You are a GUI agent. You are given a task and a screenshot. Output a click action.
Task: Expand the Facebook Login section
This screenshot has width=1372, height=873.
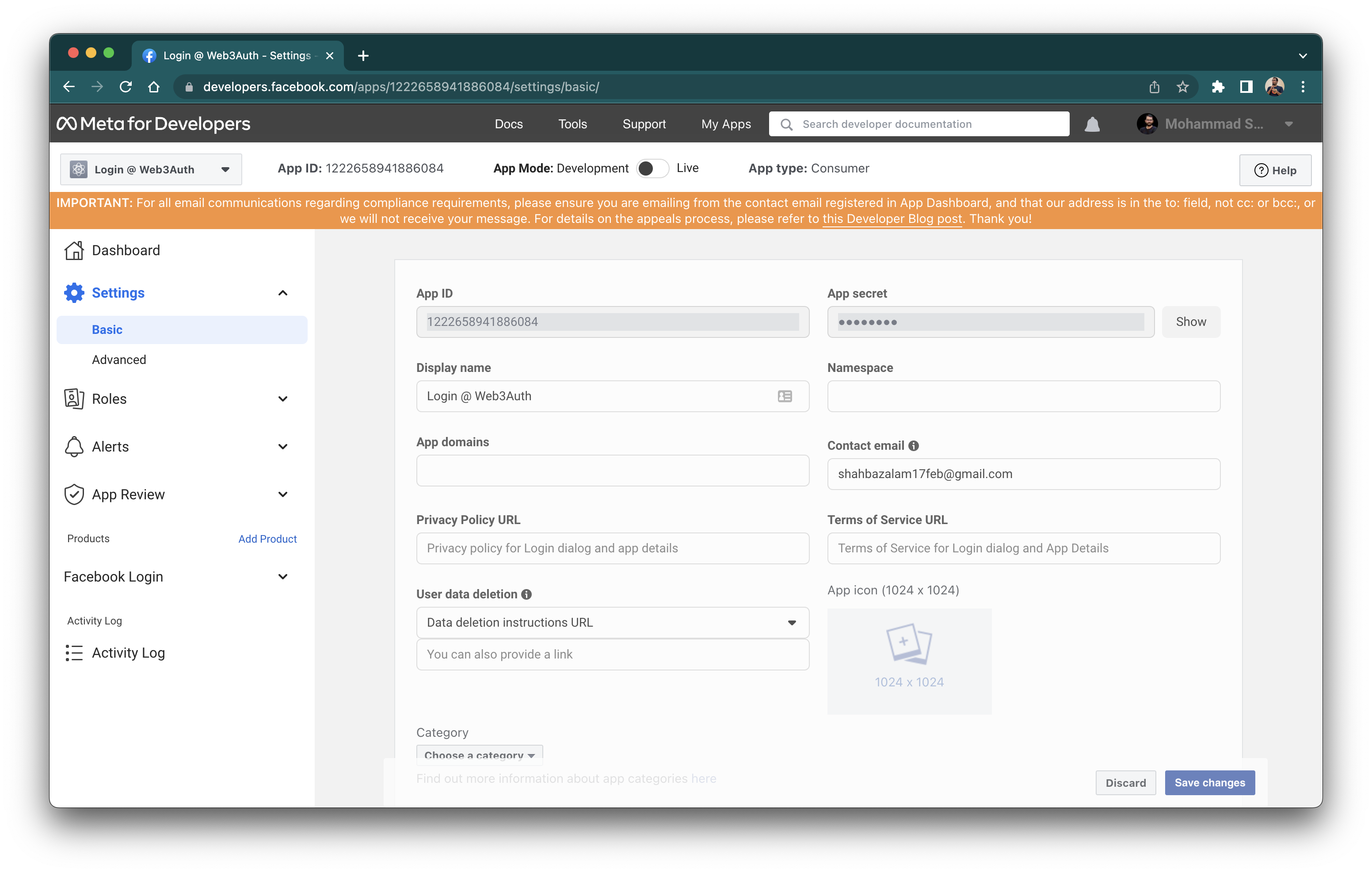pyautogui.click(x=283, y=577)
